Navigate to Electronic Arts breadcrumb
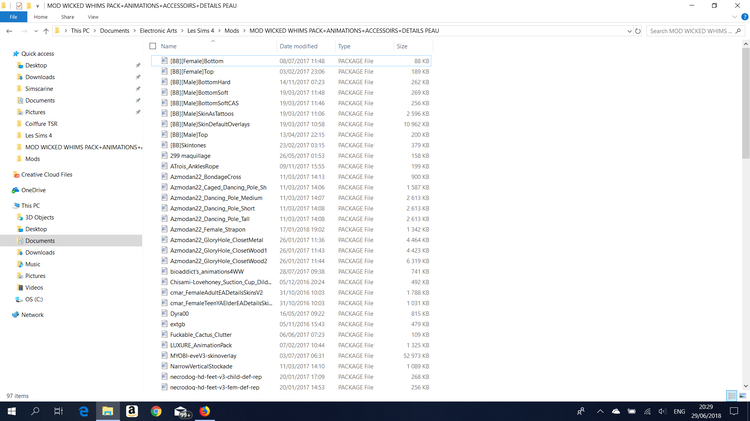Screen dimensions: 750x421 (158, 31)
